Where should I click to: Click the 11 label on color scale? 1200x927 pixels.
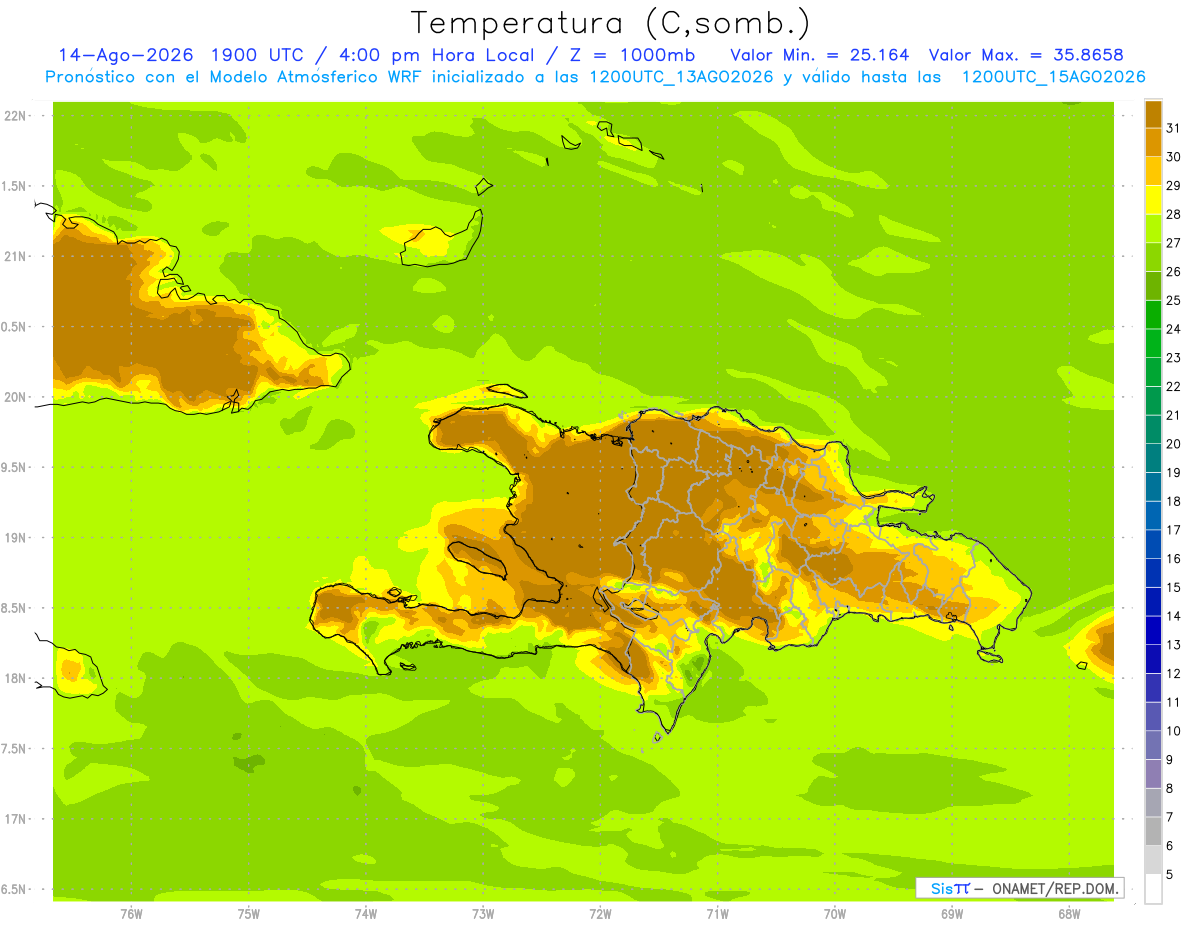click(x=1173, y=702)
